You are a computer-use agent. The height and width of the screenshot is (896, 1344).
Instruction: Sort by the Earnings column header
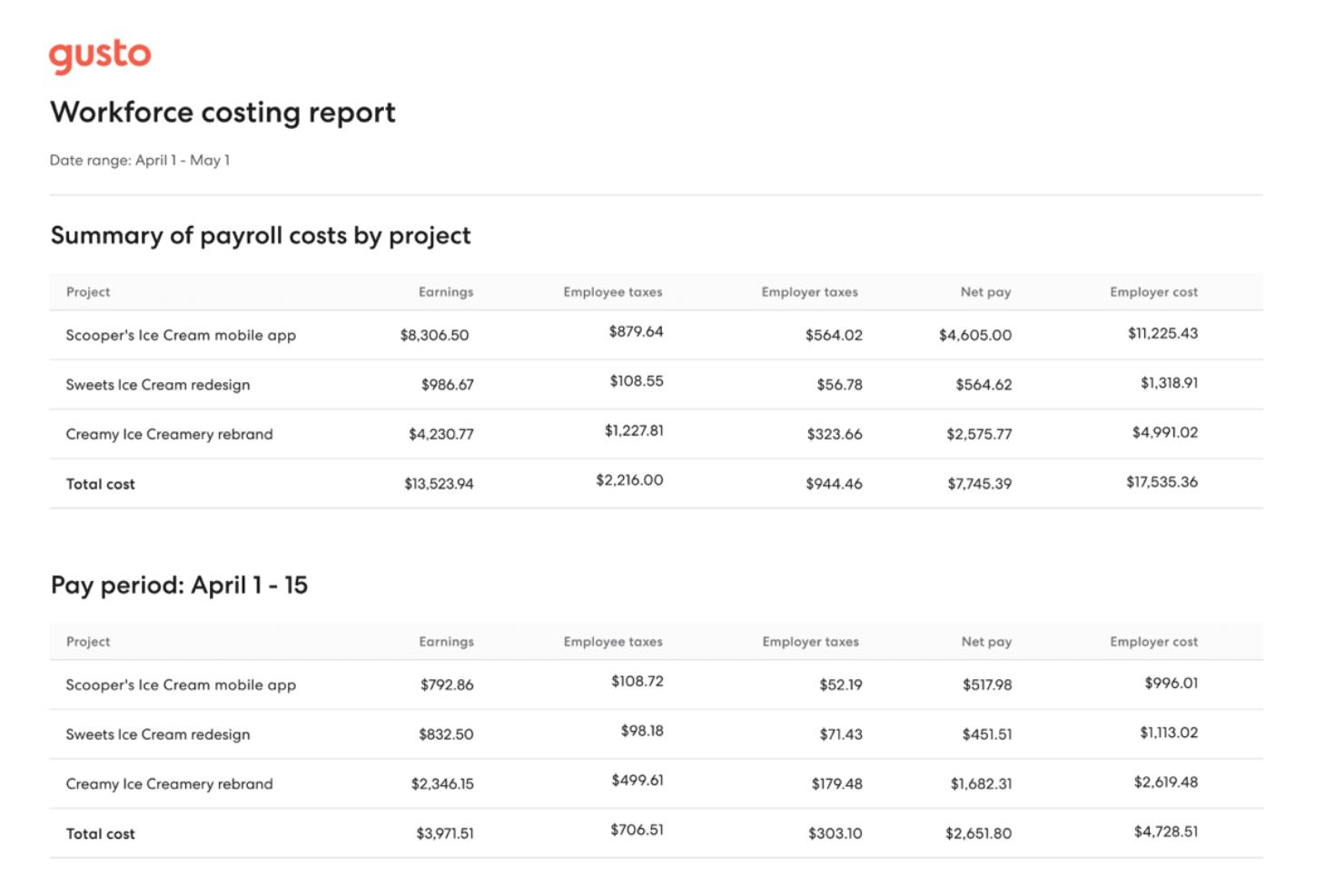point(445,291)
